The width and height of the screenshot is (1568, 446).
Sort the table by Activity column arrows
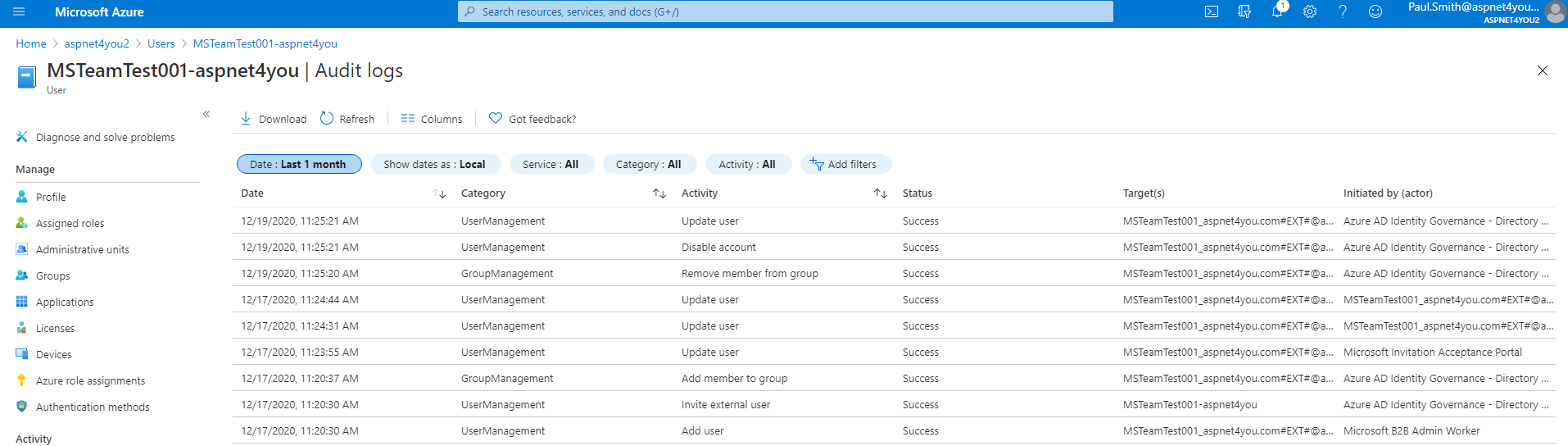point(881,193)
